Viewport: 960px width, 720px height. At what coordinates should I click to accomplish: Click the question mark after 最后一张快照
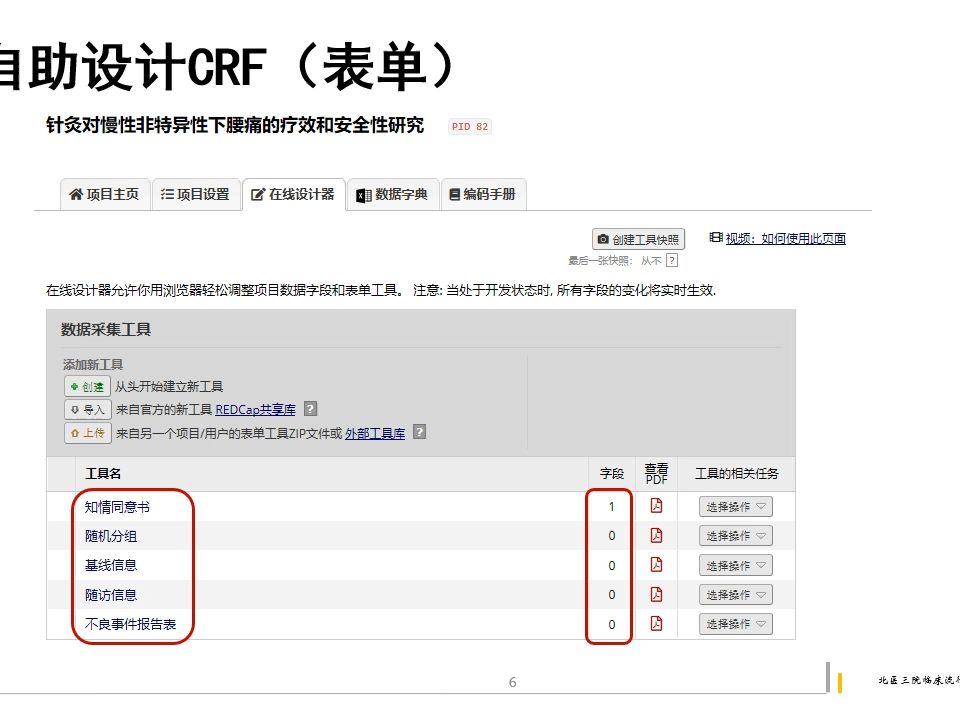click(671, 258)
